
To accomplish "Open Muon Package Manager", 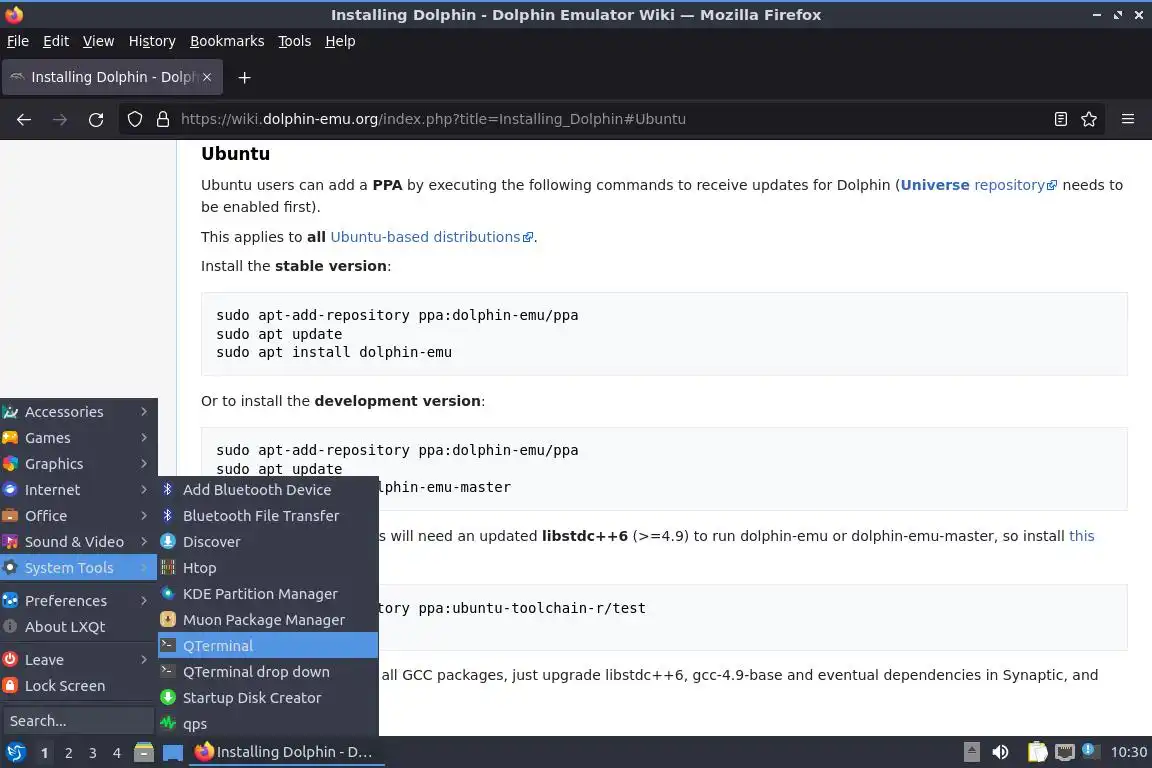I will [x=268, y=620].
